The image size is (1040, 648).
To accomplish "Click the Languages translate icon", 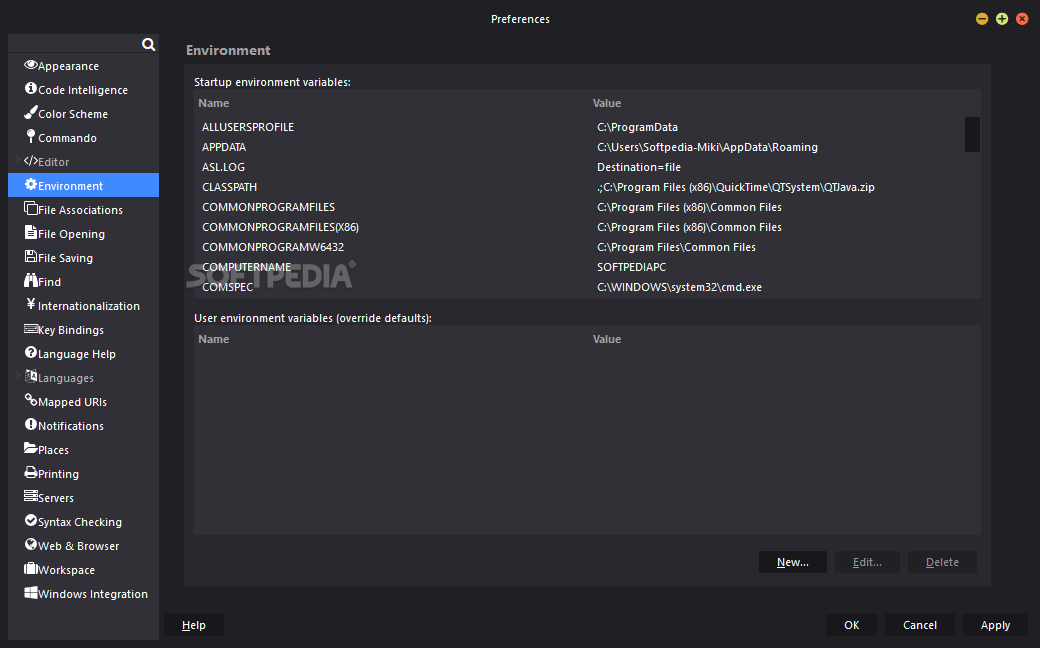I will click(31, 376).
